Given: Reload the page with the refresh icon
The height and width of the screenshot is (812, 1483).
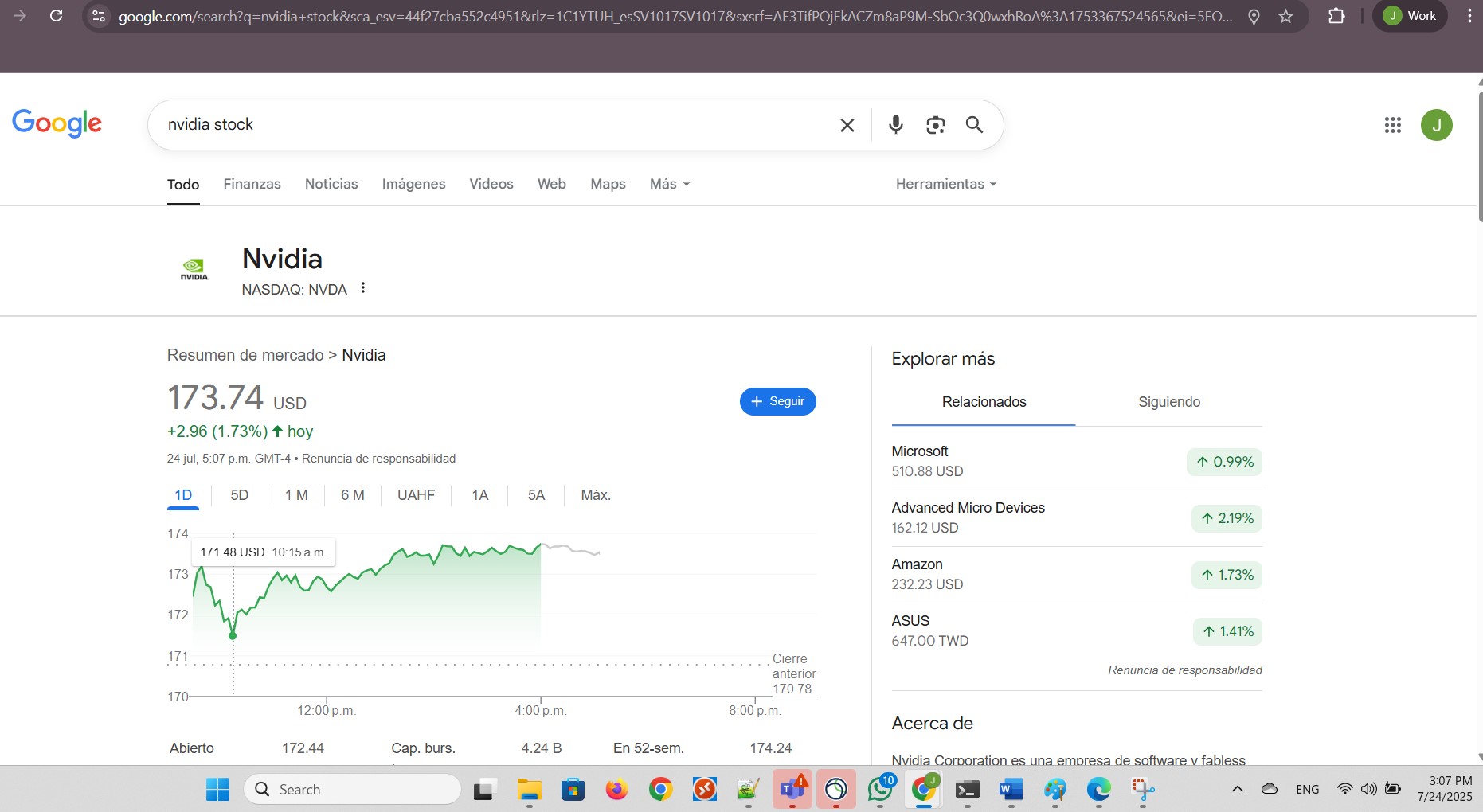Looking at the screenshot, I should (x=56, y=15).
